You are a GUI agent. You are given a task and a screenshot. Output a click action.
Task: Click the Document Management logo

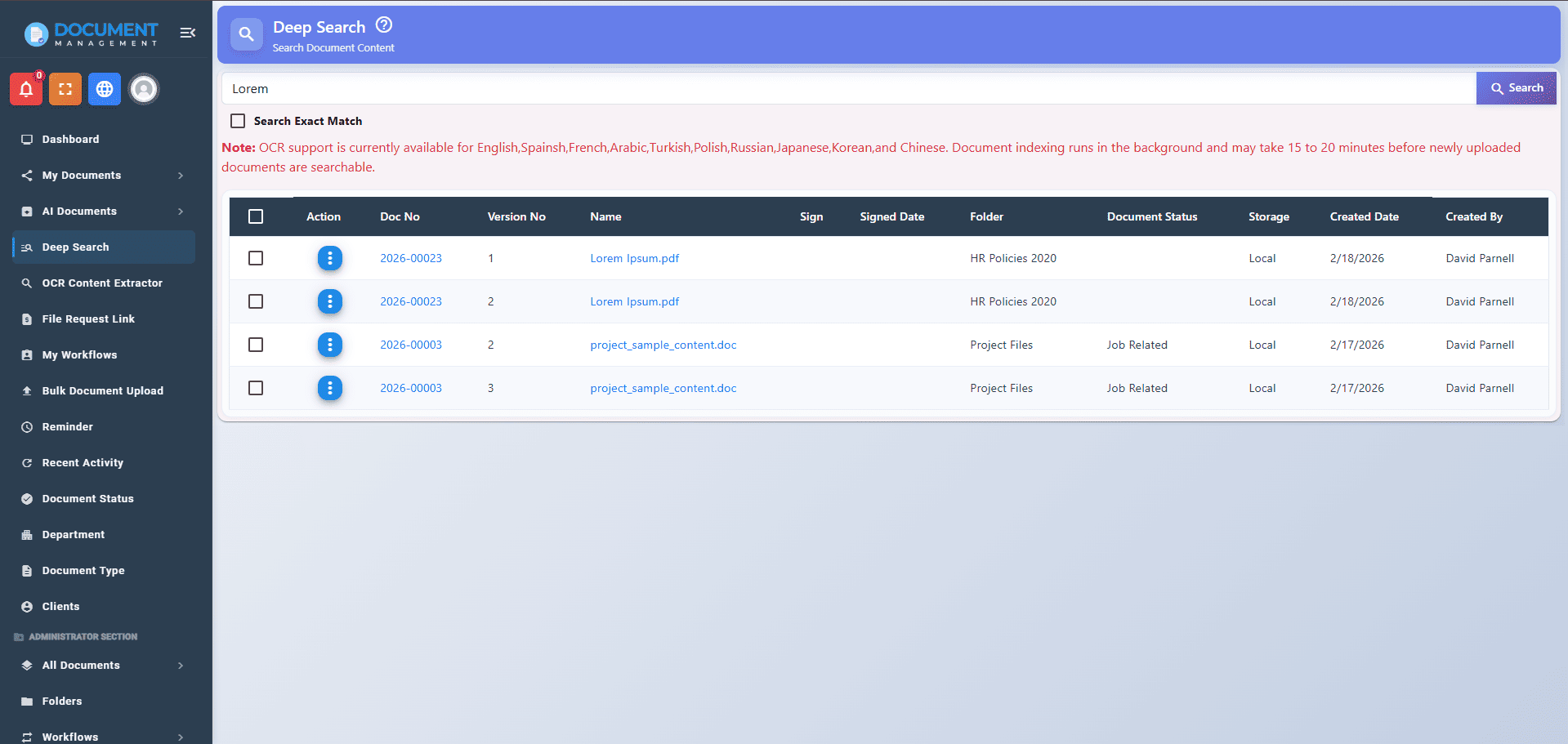[91, 33]
